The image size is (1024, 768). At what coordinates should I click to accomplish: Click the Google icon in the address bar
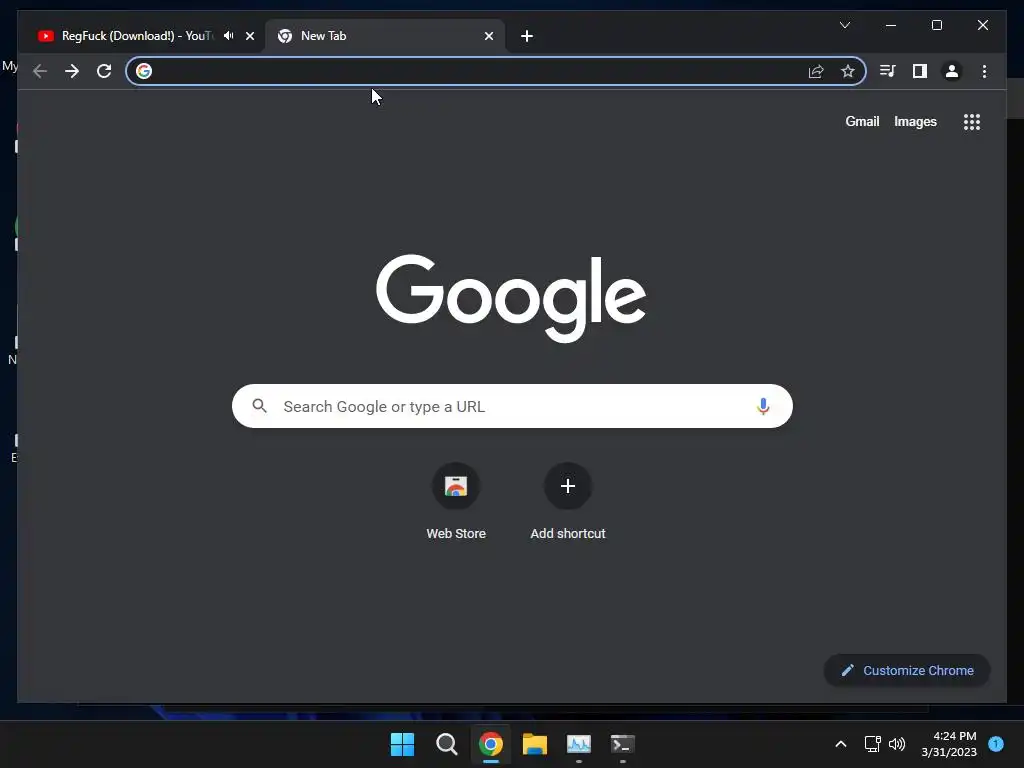[x=144, y=71]
